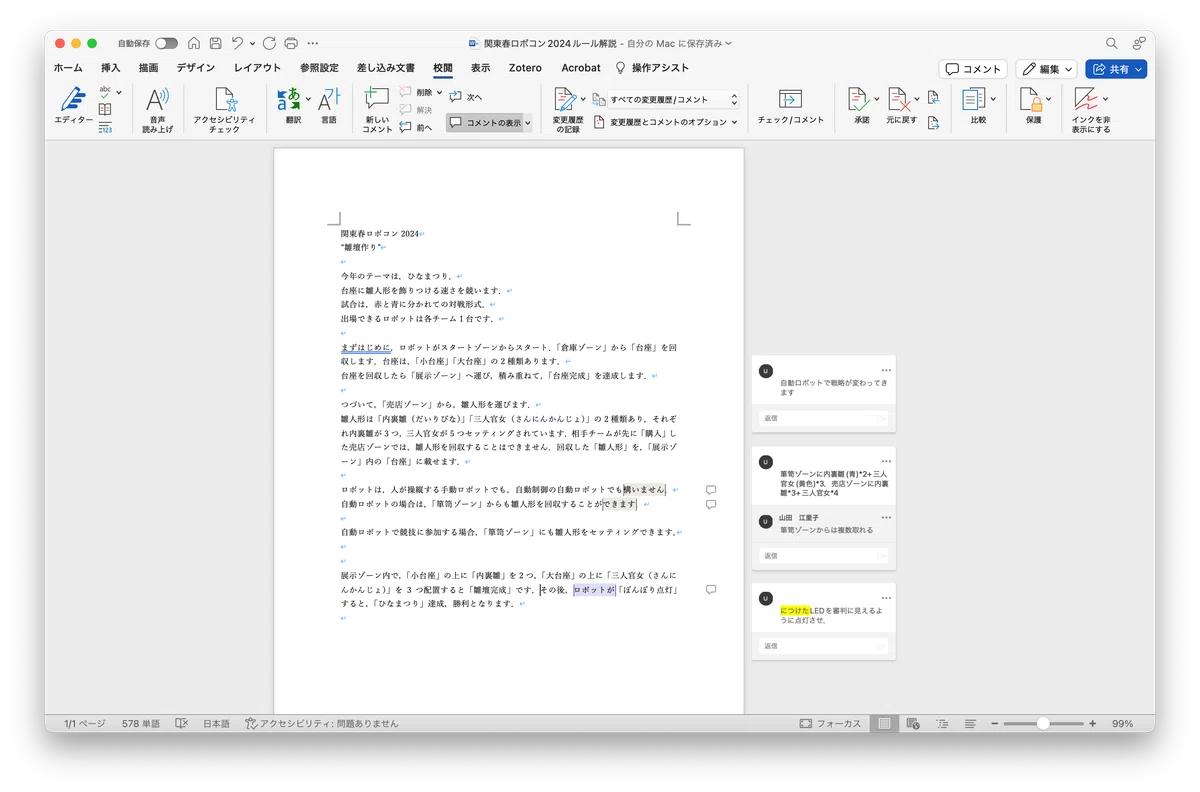Switch to web layout view
This screenshot has width=1200, height=792.
(x=913, y=723)
